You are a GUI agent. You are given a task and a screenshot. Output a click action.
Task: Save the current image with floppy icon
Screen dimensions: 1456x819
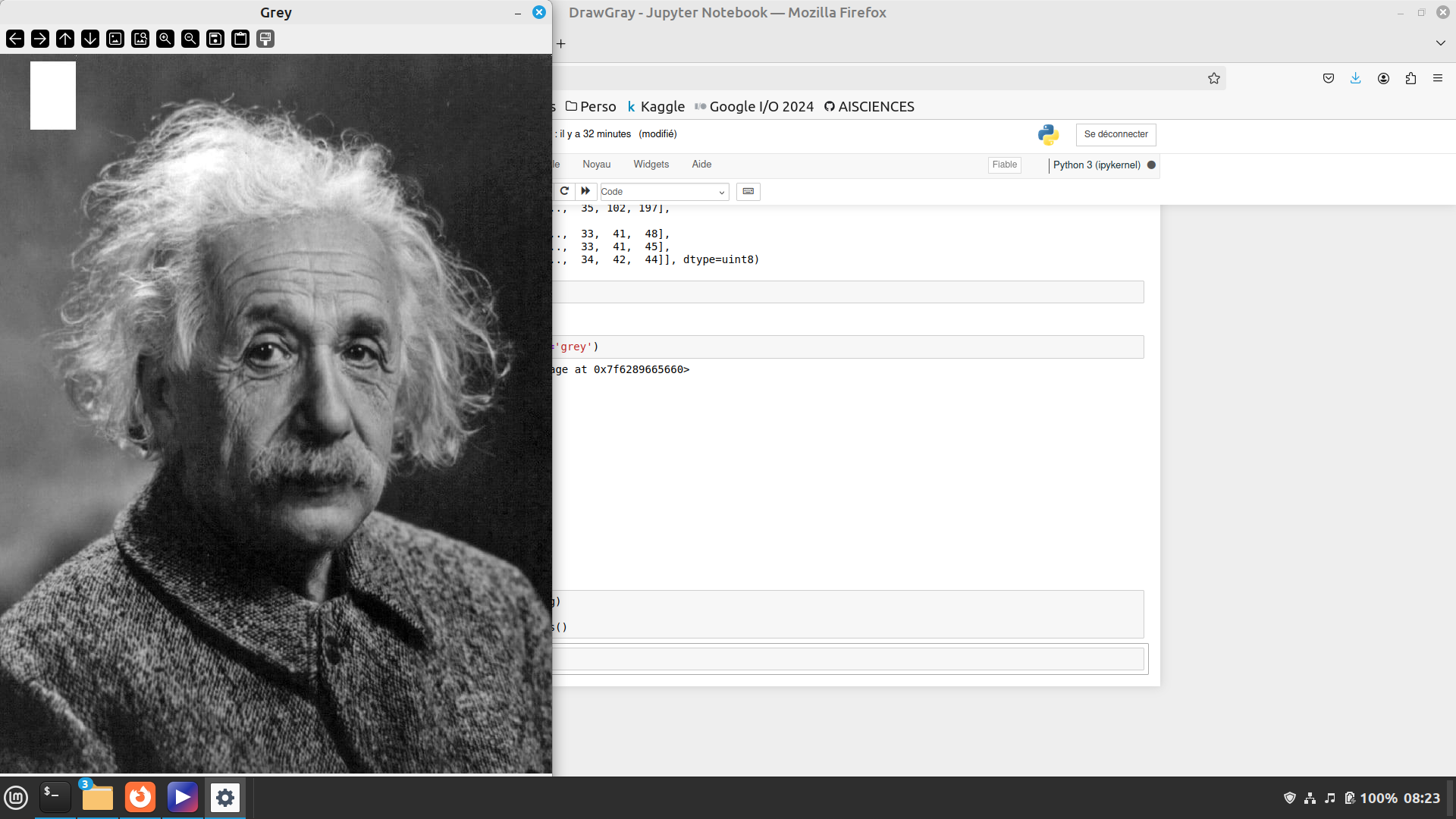coord(215,39)
